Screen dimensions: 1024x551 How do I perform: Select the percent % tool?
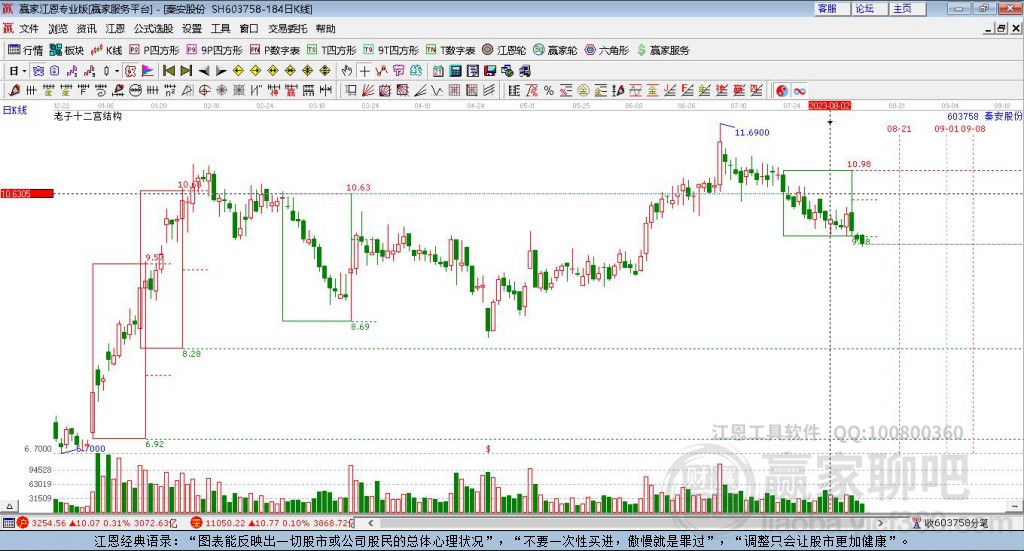549,91
